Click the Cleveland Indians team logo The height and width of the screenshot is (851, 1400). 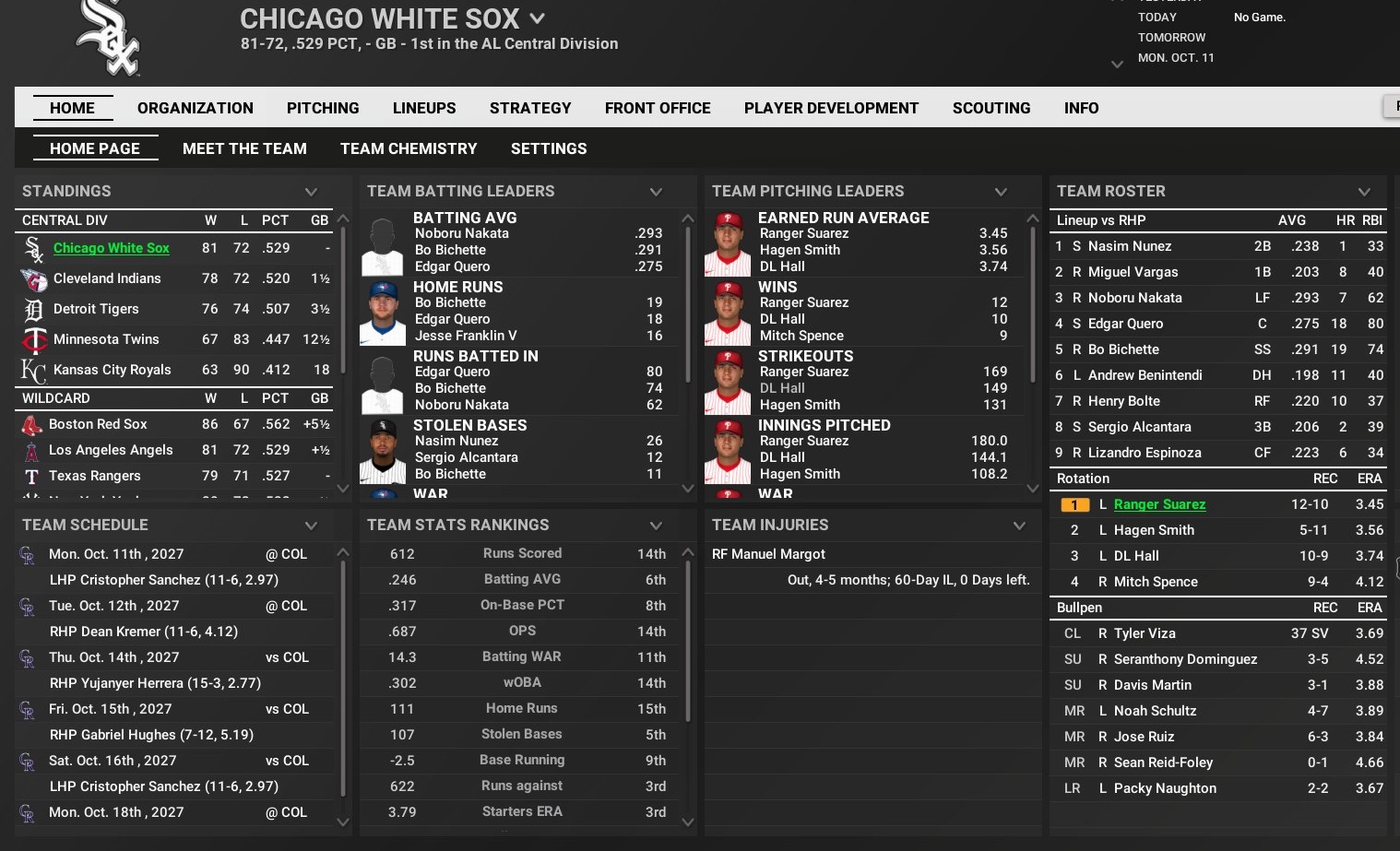33,279
